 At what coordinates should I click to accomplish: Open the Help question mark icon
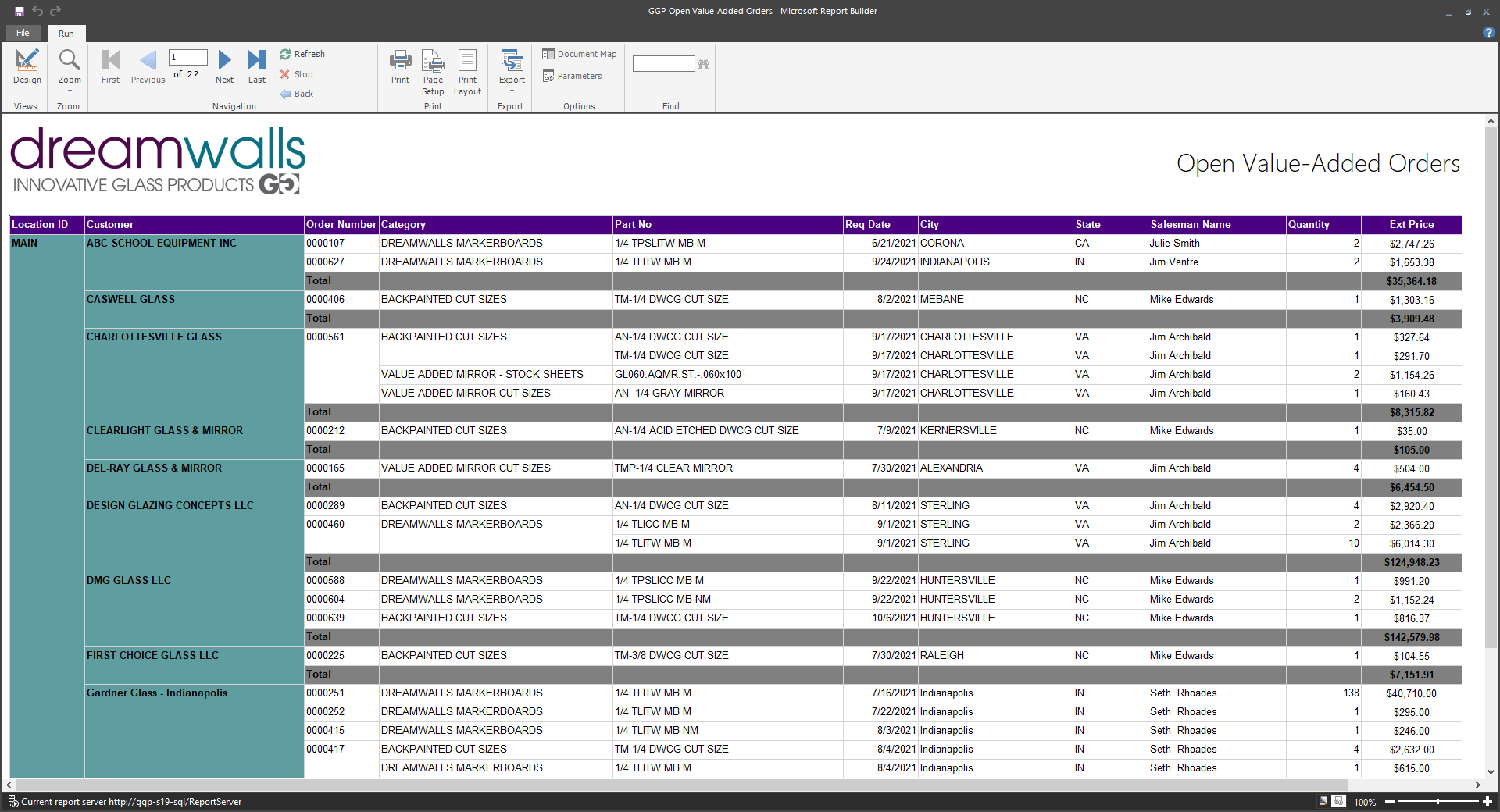pyautogui.click(x=1488, y=33)
